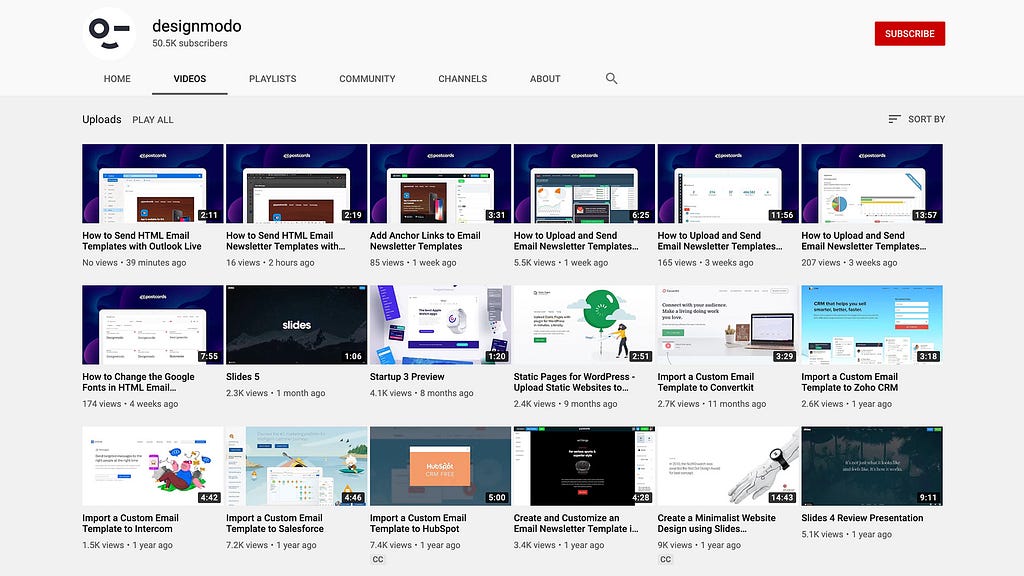
Task: Open the 11:56 Upload and Send thumbnail
Action: pyautogui.click(x=728, y=184)
